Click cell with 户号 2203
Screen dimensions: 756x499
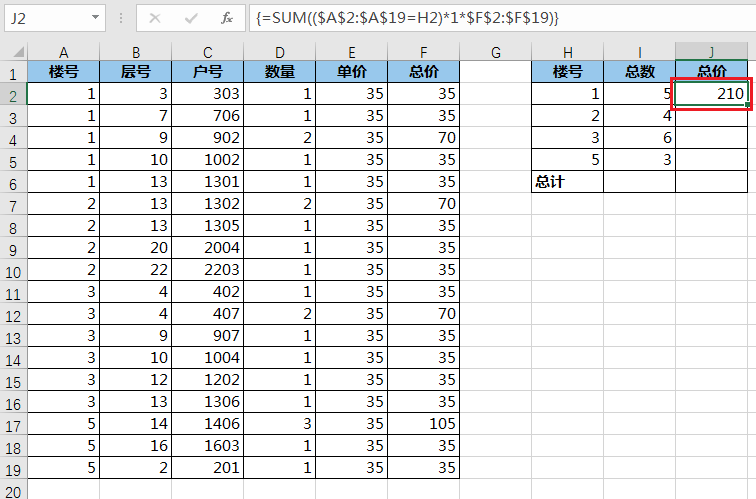(207, 270)
